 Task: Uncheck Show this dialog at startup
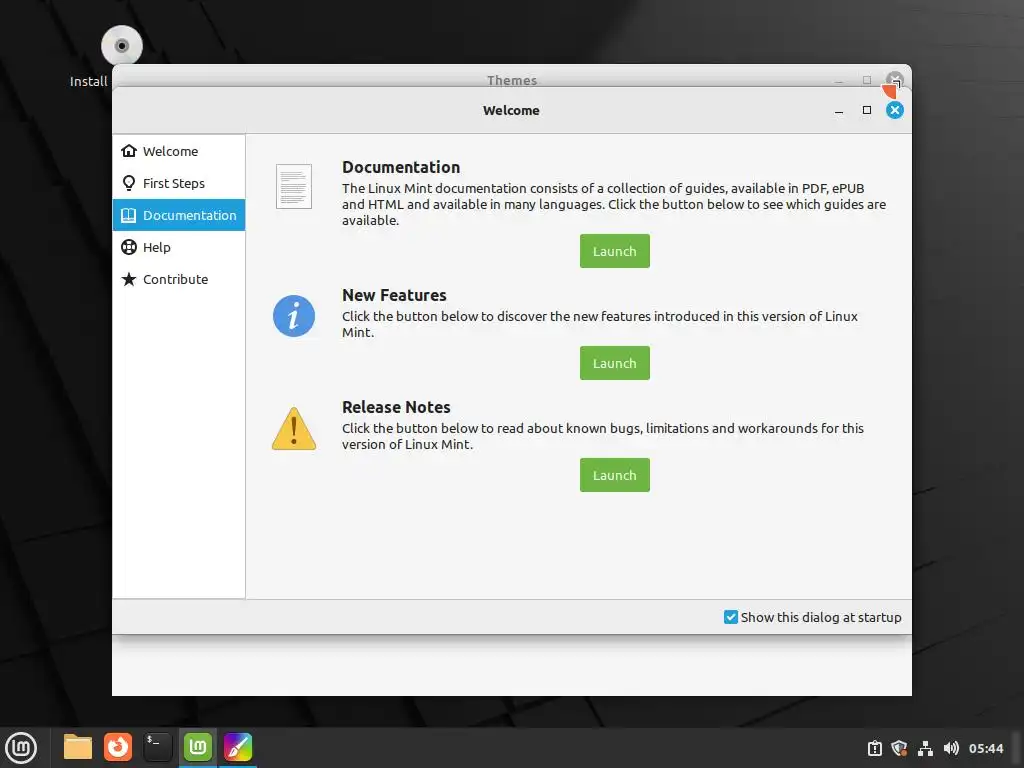[731, 617]
